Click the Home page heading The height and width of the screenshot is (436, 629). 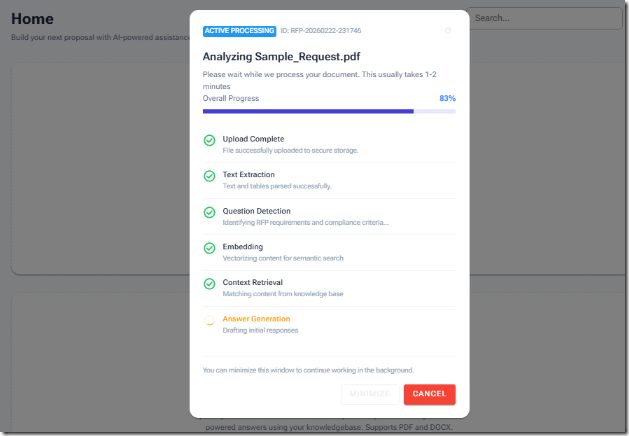coord(32,19)
